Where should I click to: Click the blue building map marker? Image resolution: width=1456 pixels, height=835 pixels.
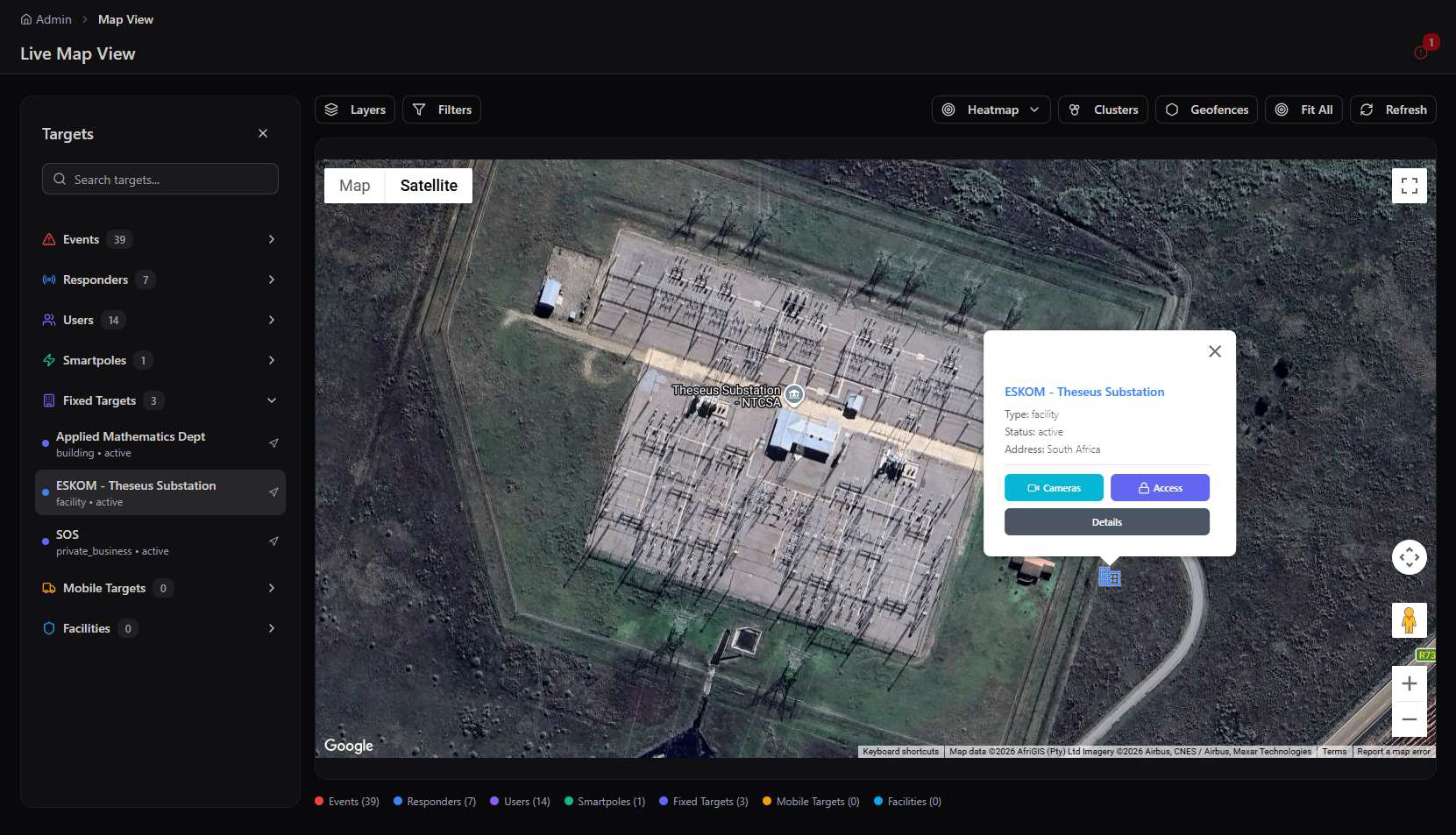[x=1110, y=577]
